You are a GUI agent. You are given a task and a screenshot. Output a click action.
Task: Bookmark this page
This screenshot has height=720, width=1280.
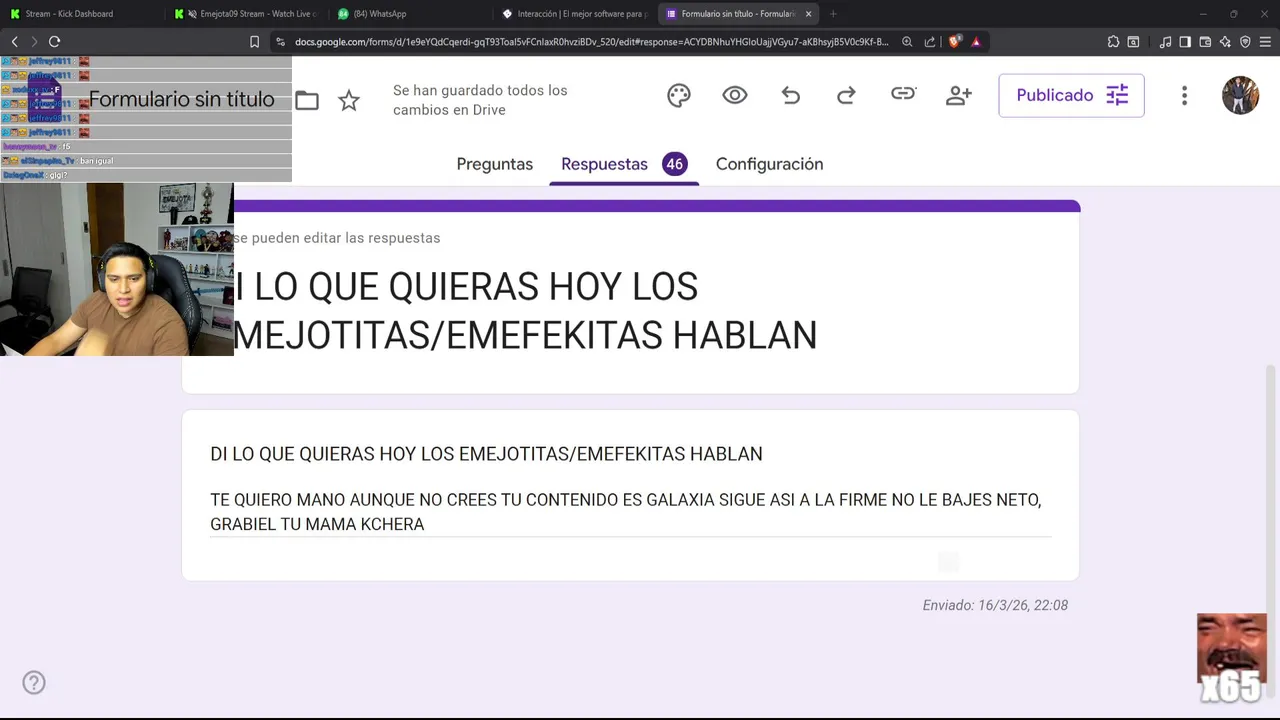click(254, 42)
